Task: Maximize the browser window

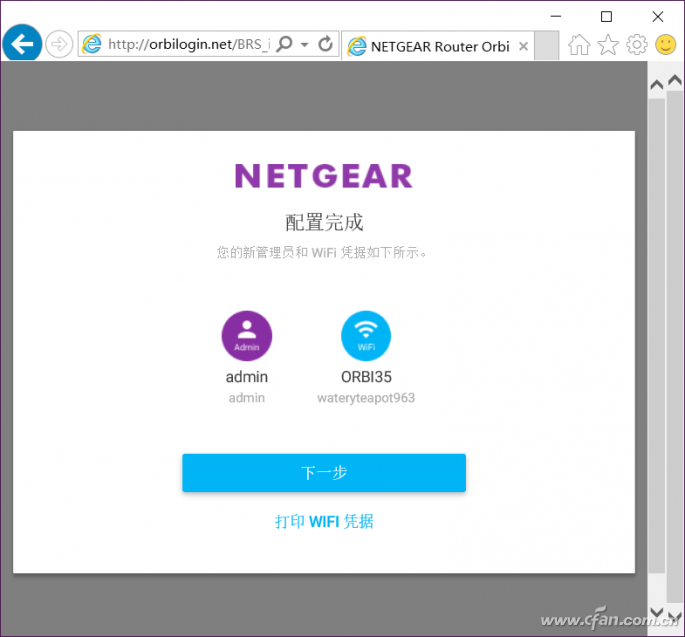Action: tap(606, 17)
